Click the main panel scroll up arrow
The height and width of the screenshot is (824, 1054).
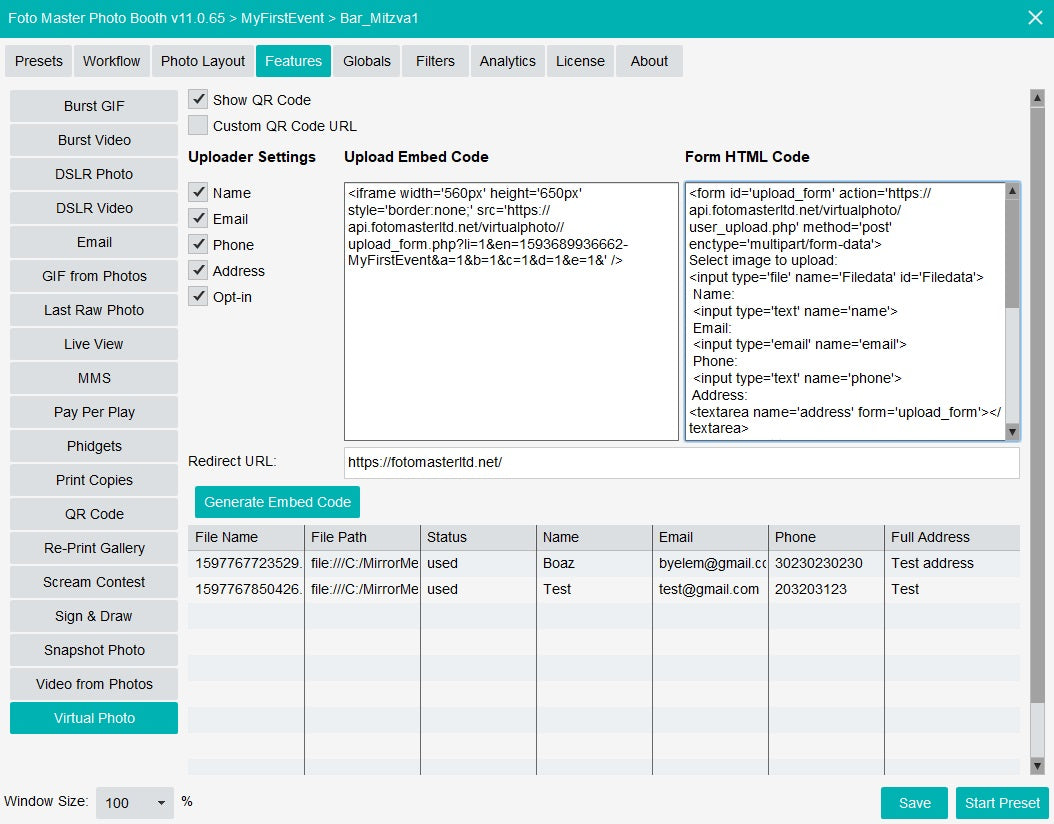pos(1037,98)
